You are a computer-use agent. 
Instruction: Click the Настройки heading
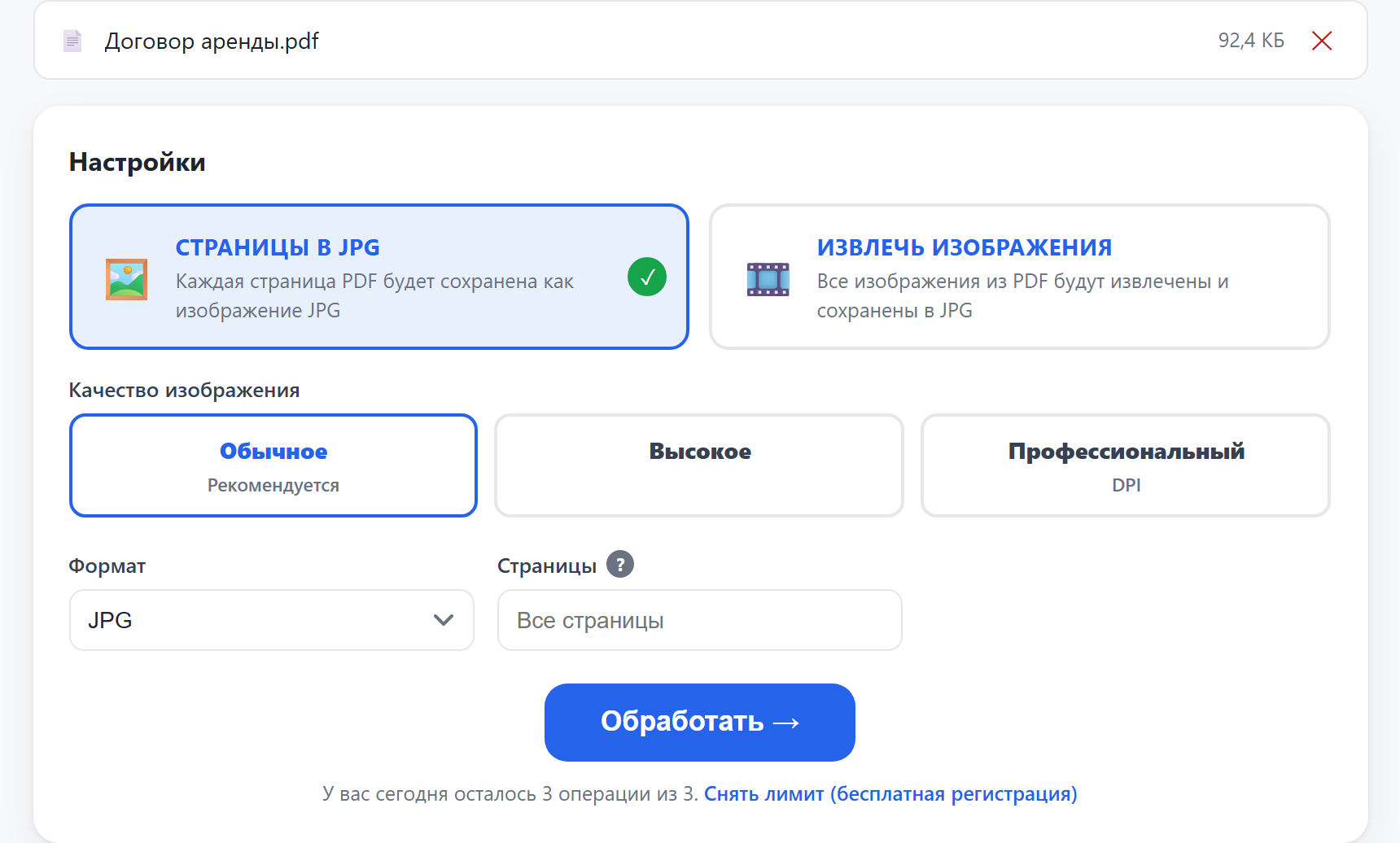coord(137,162)
